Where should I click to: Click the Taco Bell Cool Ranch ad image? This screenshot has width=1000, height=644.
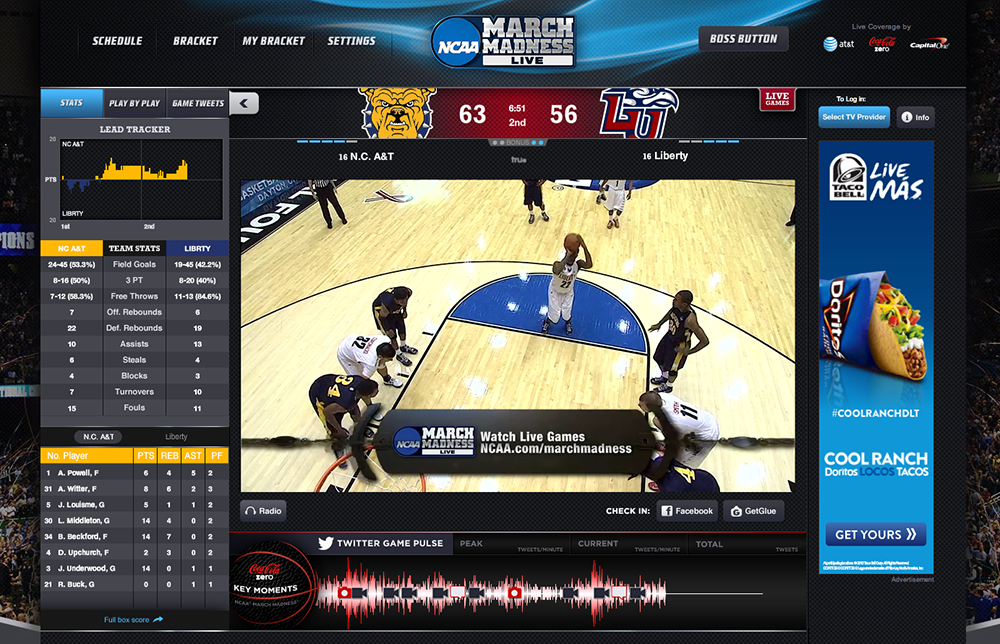pyautogui.click(x=876, y=357)
